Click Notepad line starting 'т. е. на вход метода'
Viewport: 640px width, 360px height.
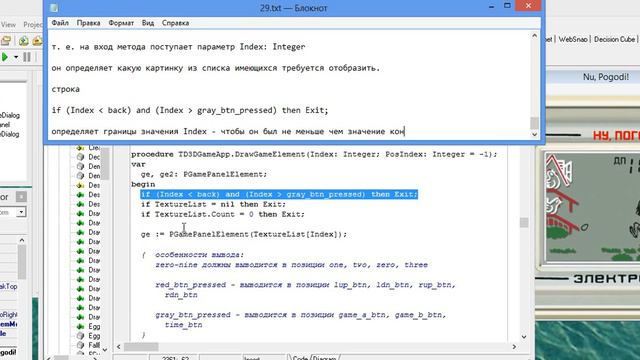point(178,47)
